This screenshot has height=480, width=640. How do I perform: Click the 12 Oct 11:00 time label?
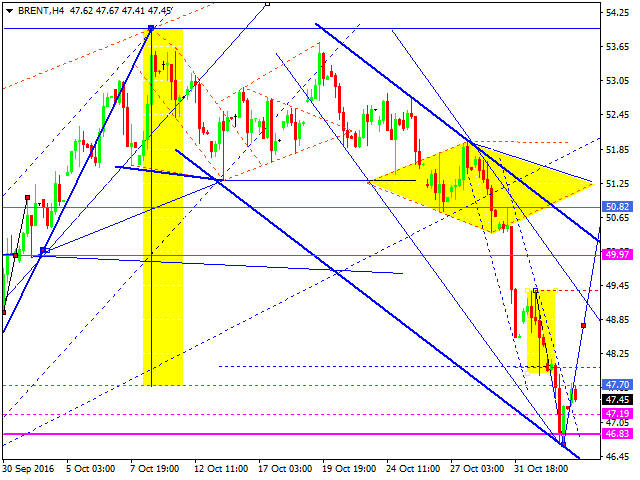221,469
